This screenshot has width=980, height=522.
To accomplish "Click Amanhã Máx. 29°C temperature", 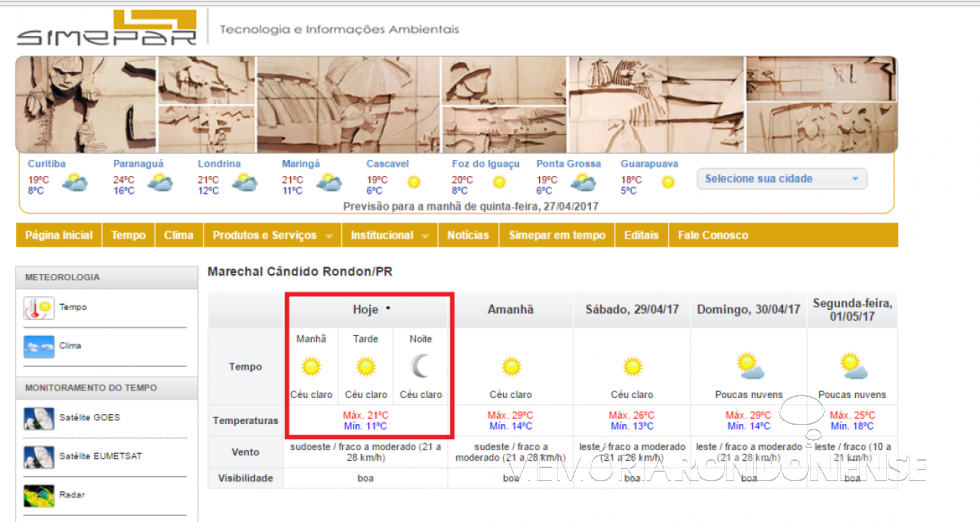I will pyautogui.click(x=511, y=415).
